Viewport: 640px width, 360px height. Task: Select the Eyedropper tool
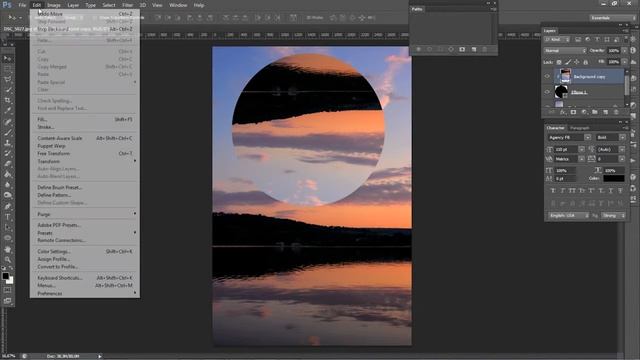pyautogui.click(x=7, y=111)
